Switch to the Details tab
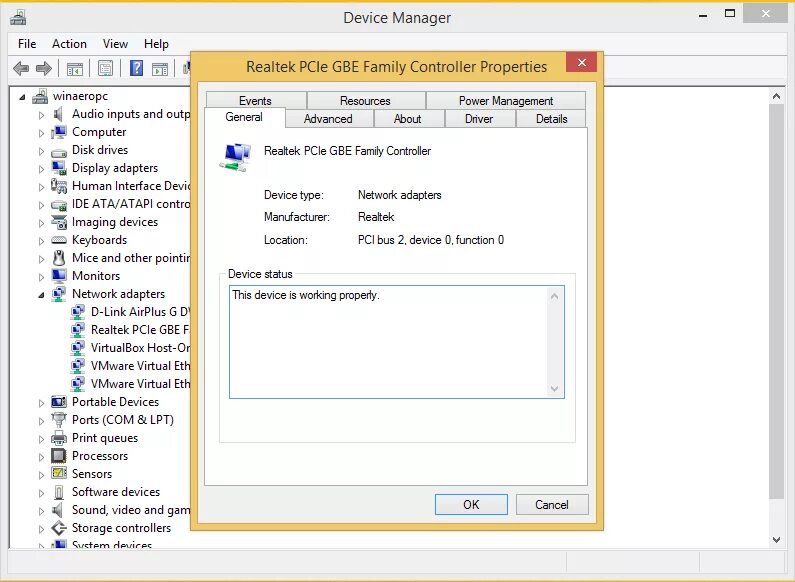Image resolution: width=795 pixels, height=582 pixels. [x=552, y=119]
